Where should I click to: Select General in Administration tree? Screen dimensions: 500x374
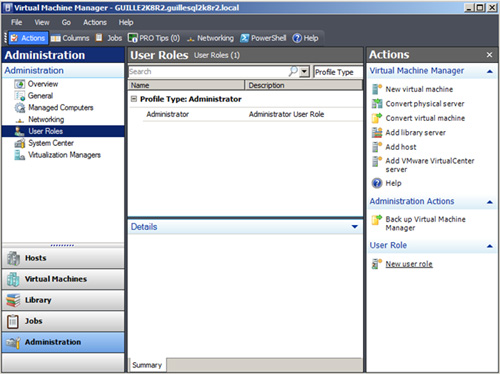pos(40,96)
